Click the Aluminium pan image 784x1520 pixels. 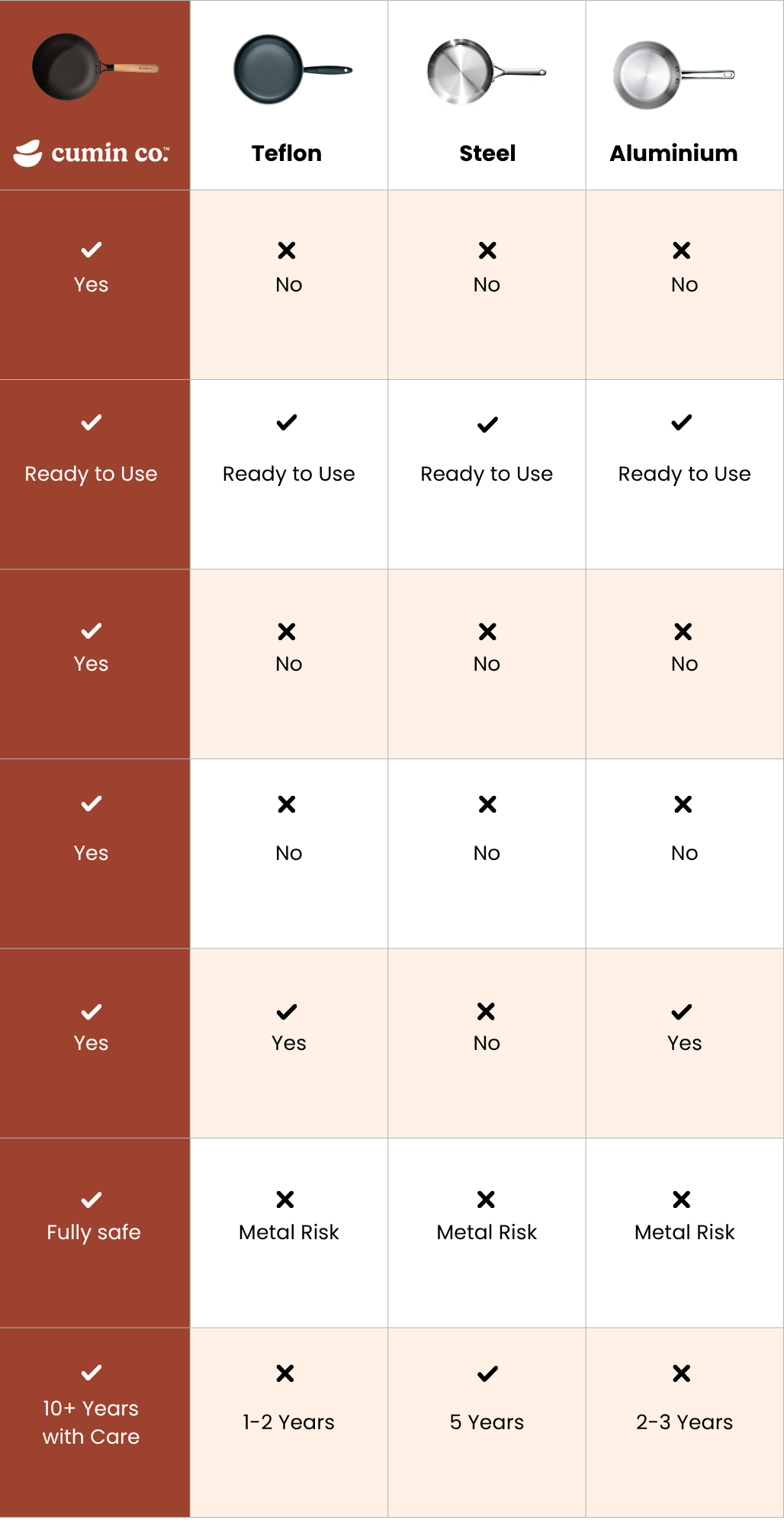(672, 75)
